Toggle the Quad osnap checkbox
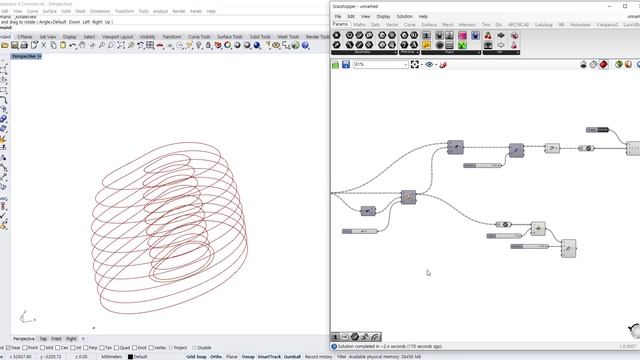The height and width of the screenshot is (360, 640). point(116,348)
